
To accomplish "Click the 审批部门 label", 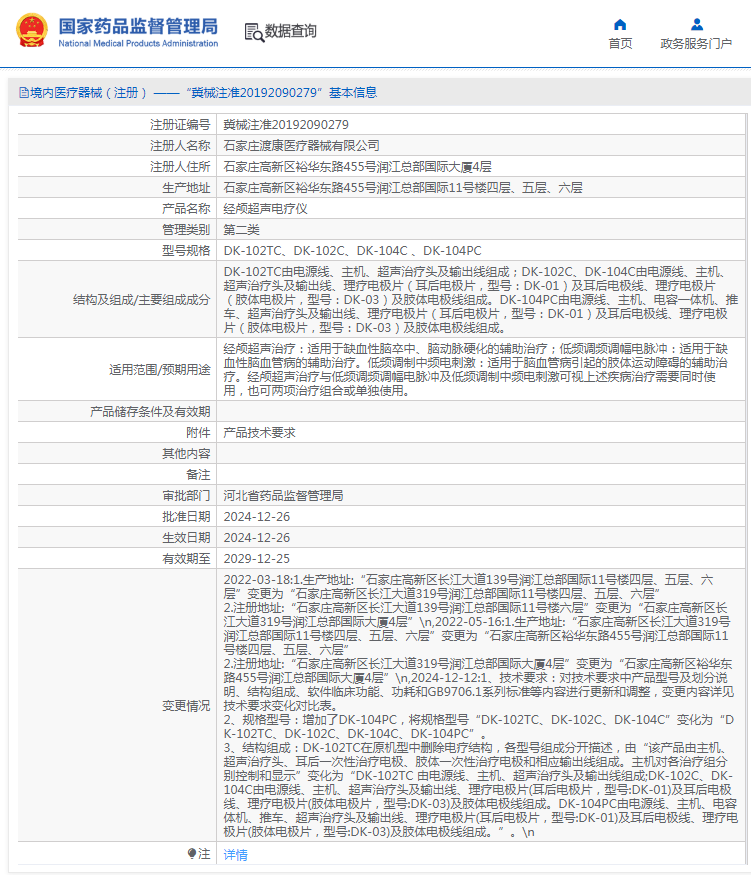I will coord(186,496).
